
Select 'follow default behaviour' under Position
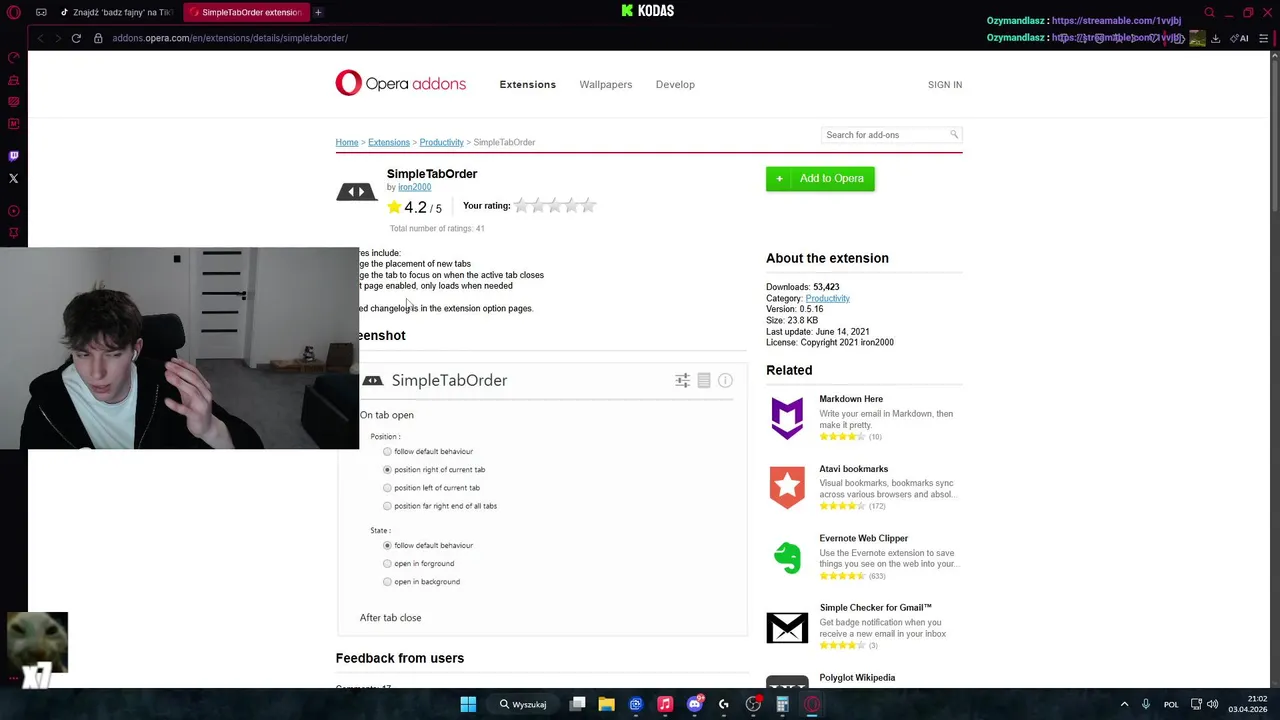[387, 452]
